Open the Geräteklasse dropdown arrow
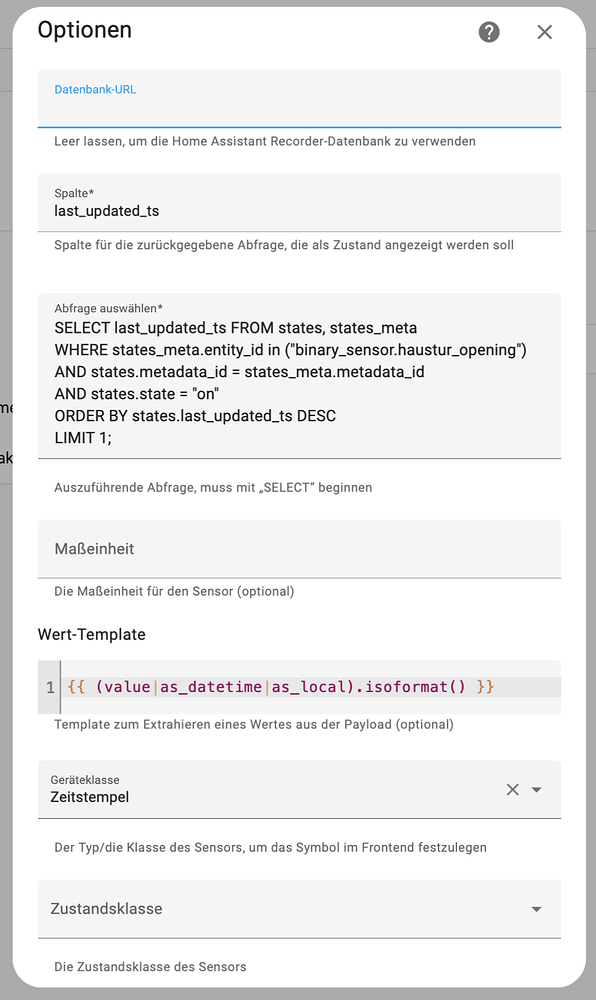596x1000 pixels. 536,789
